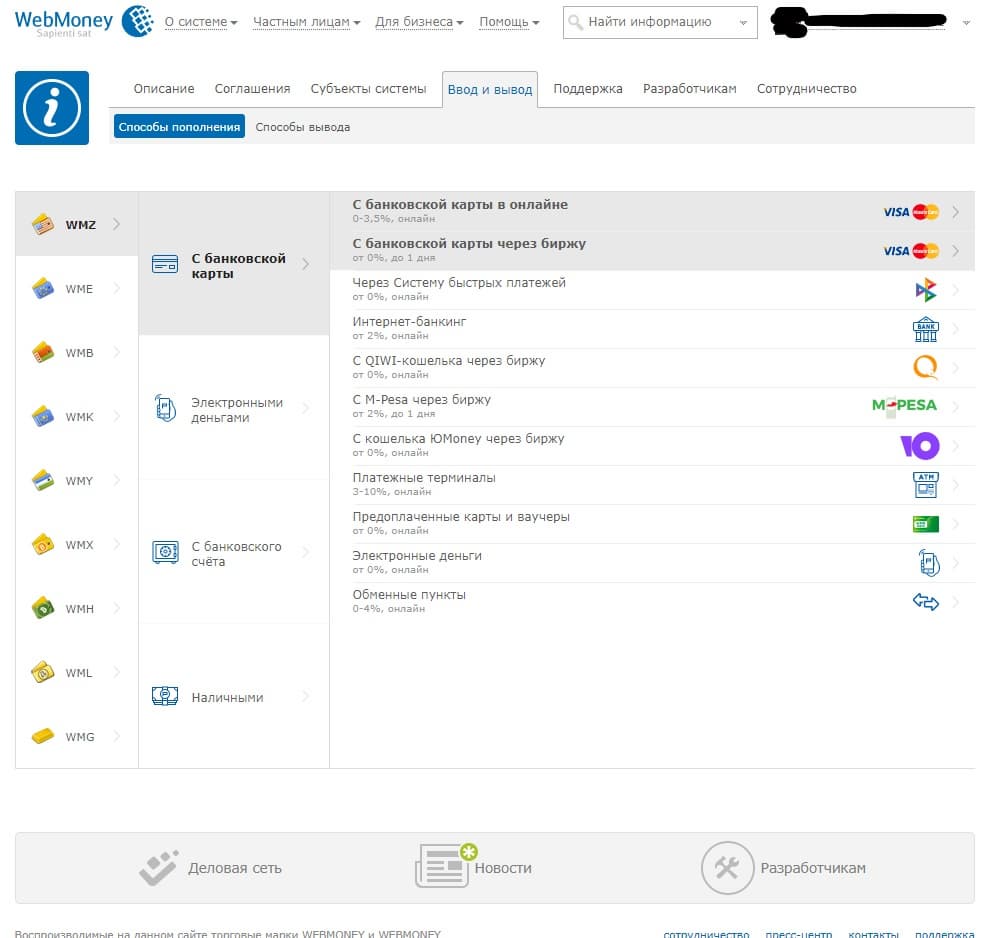The image size is (988, 938).
Task: Open the Разработчикам tab in top navigation
Action: pyautogui.click(x=689, y=89)
